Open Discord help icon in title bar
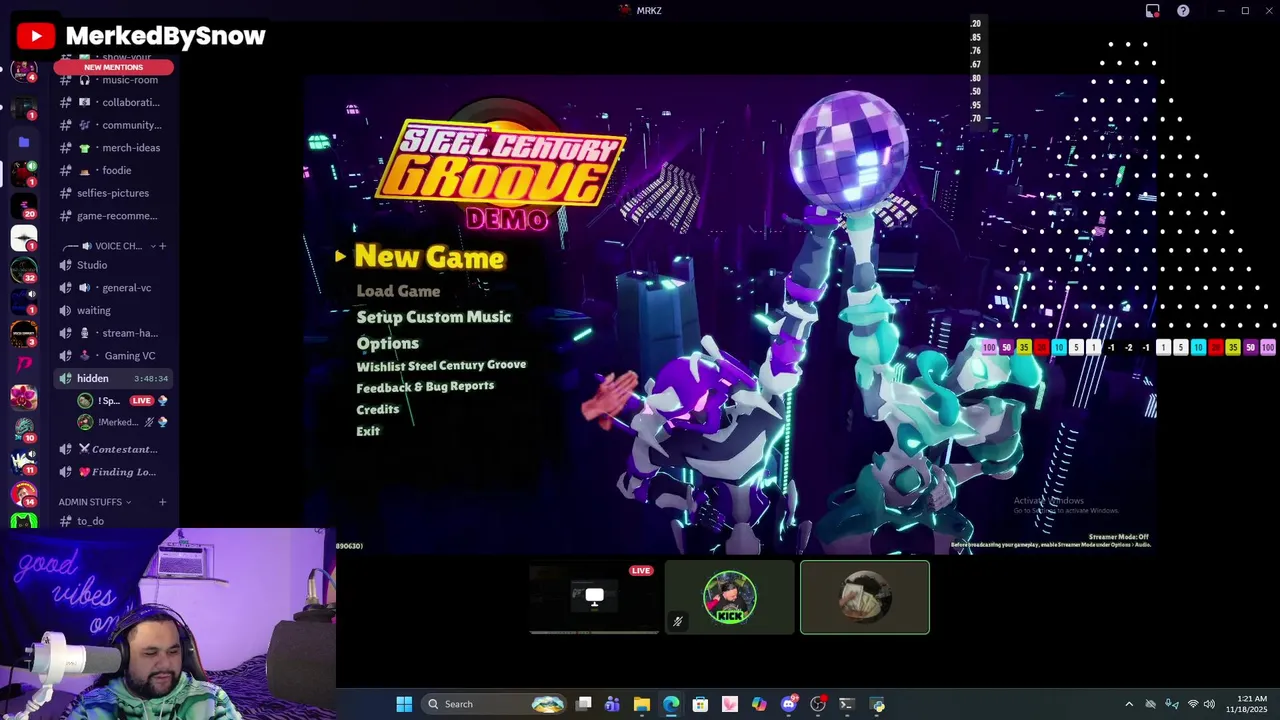1280x720 pixels. point(1183,11)
